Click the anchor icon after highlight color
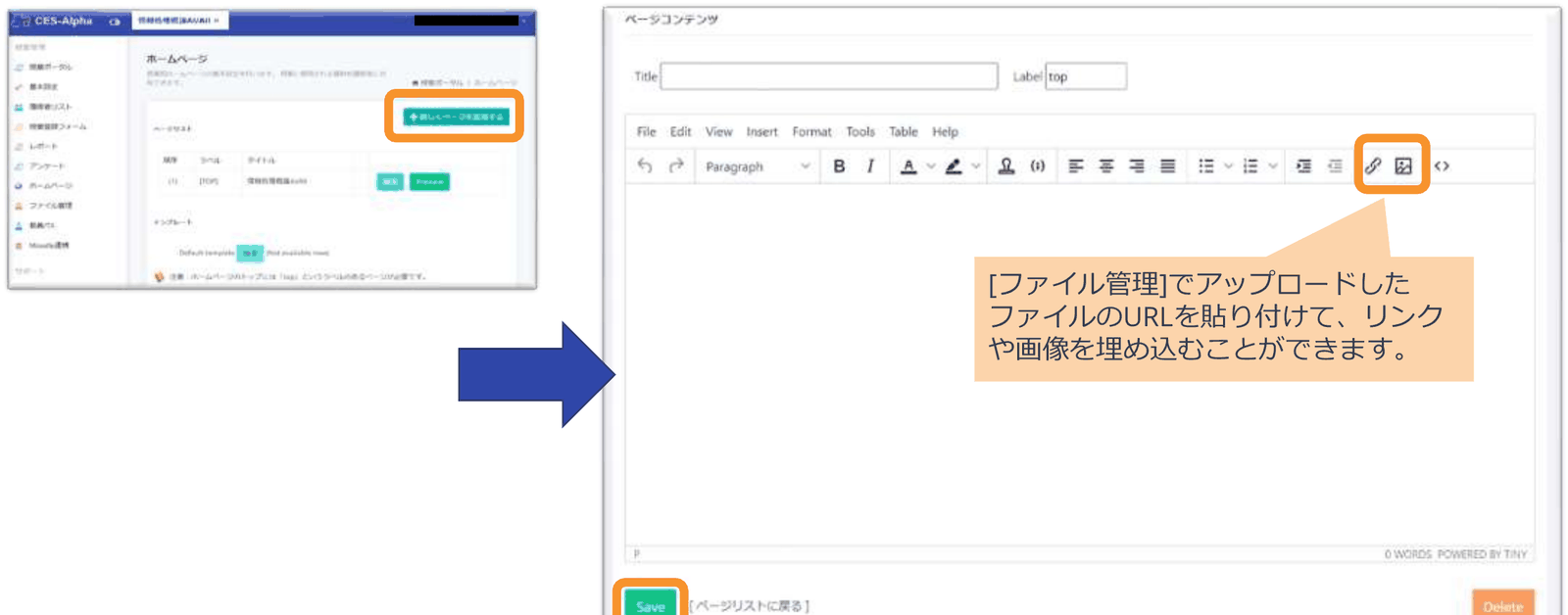The width and height of the screenshot is (1568, 615). pyautogui.click(x=1006, y=166)
